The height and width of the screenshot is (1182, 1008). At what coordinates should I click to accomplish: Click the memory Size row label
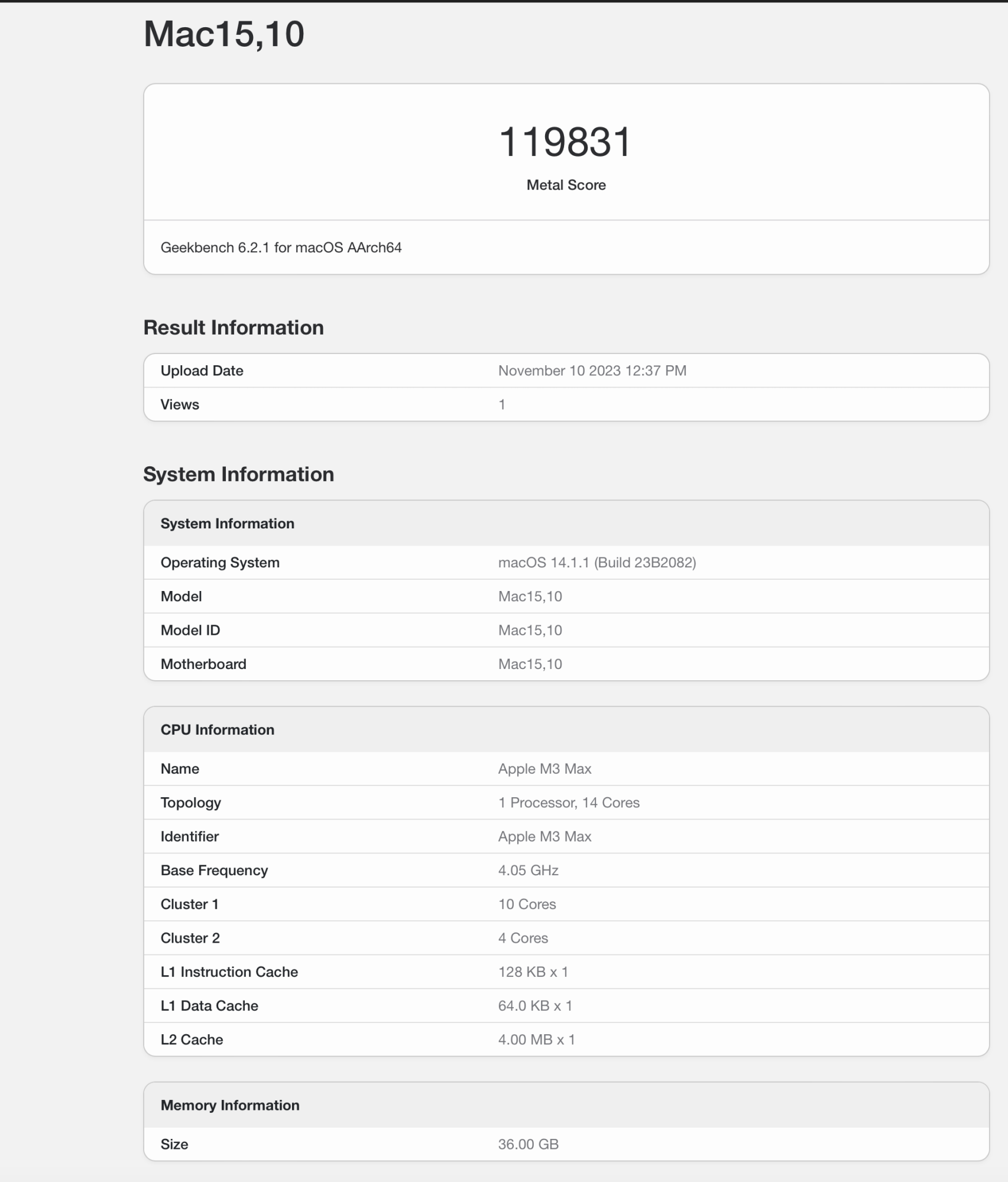point(174,1144)
